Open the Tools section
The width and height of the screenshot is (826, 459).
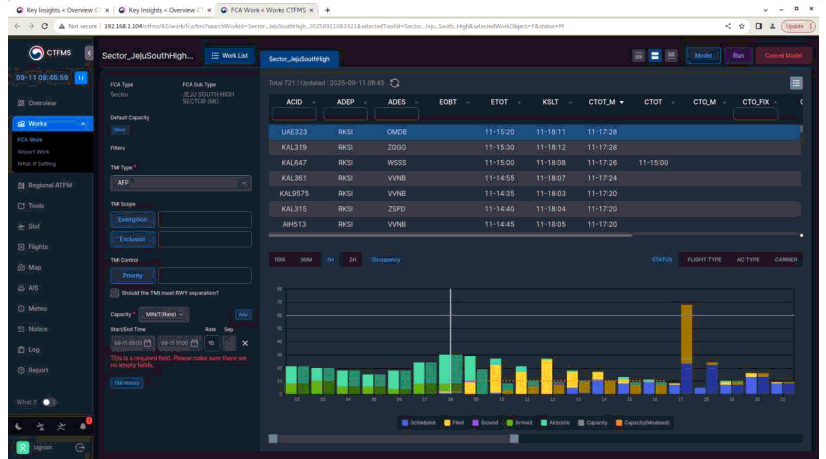point(36,206)
